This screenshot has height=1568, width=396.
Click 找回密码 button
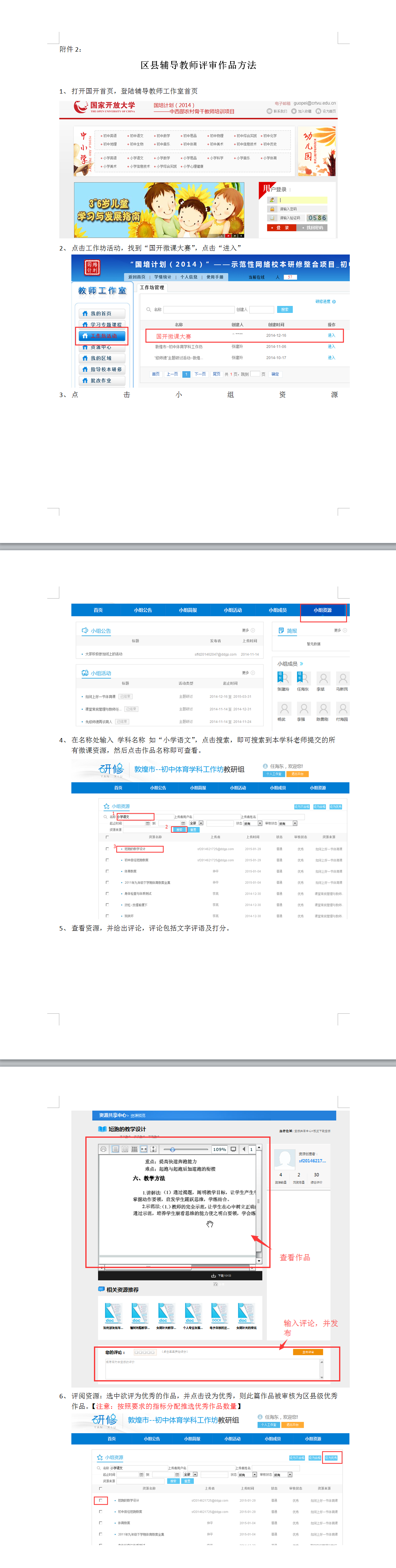(313, 228)
